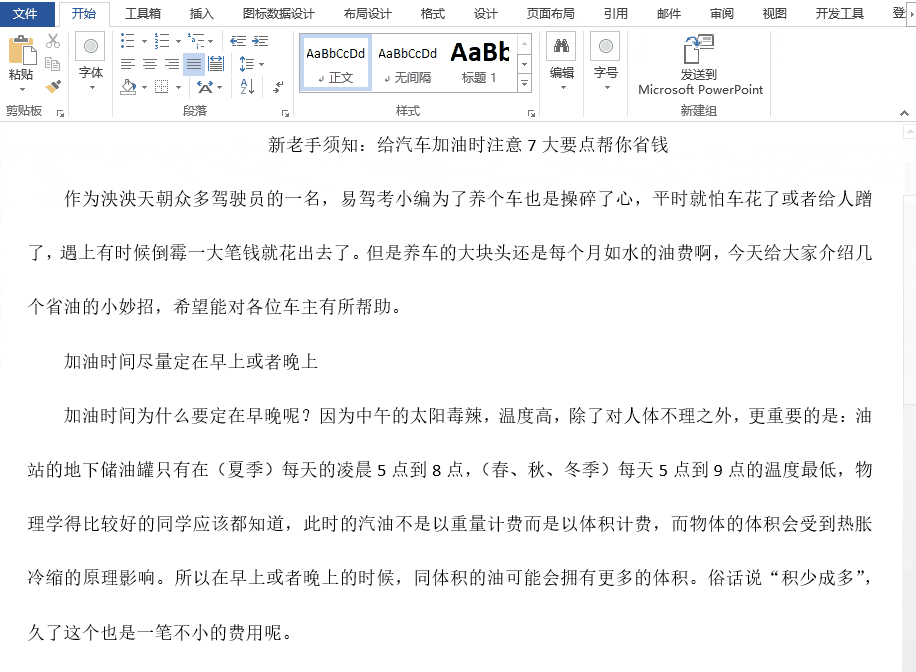Apply the 正文 (Normal) style
Viewport: 916px width, 672px height.
[336, 62]
